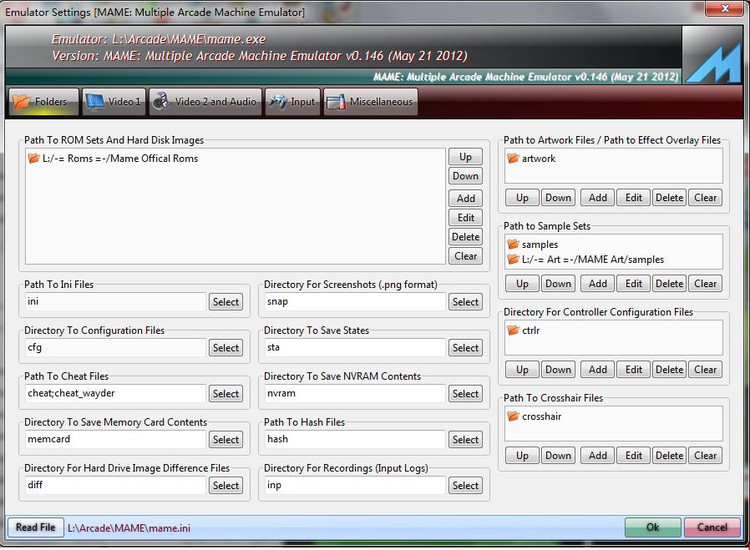750x550 pixels.
Task: Click the inp recordings field
Action: pos(355,485)
